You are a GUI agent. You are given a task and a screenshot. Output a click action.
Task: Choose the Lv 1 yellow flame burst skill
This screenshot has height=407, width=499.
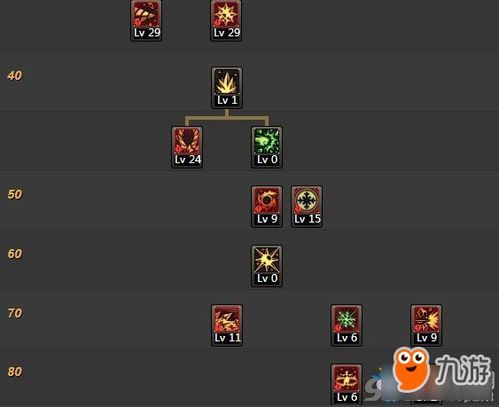pyautogui.click(x=227, y=88)
